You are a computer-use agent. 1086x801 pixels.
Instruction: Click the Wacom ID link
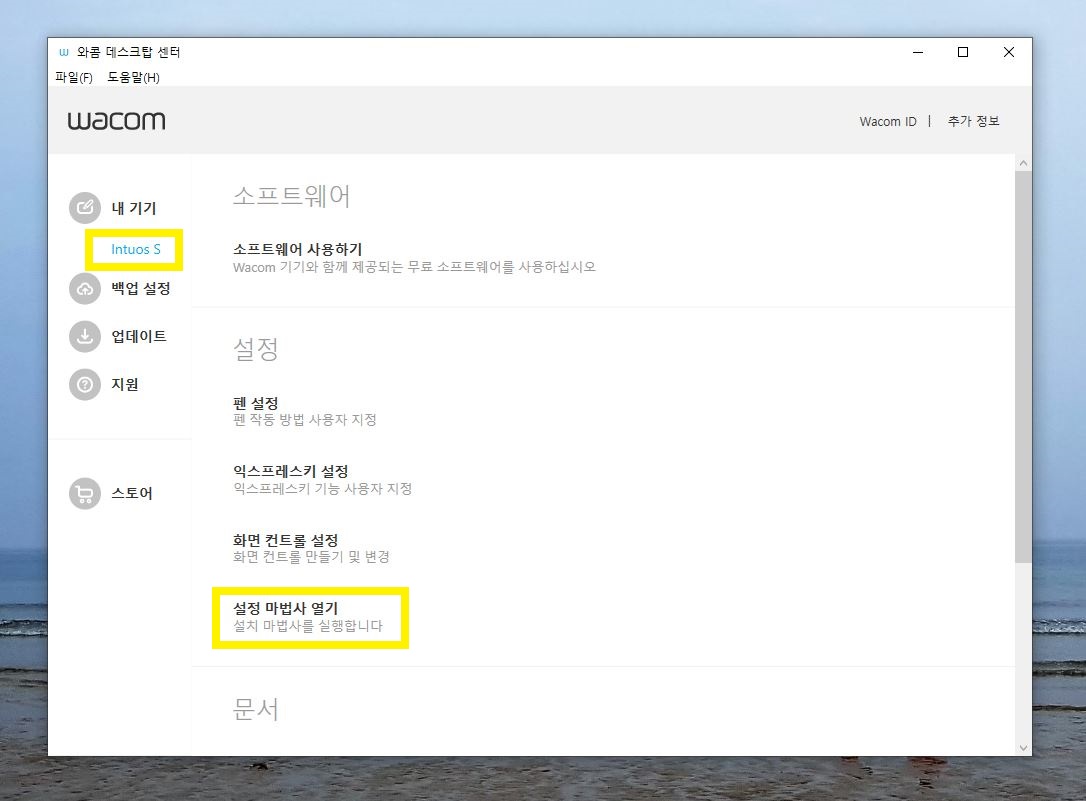[x=888, y=122]
